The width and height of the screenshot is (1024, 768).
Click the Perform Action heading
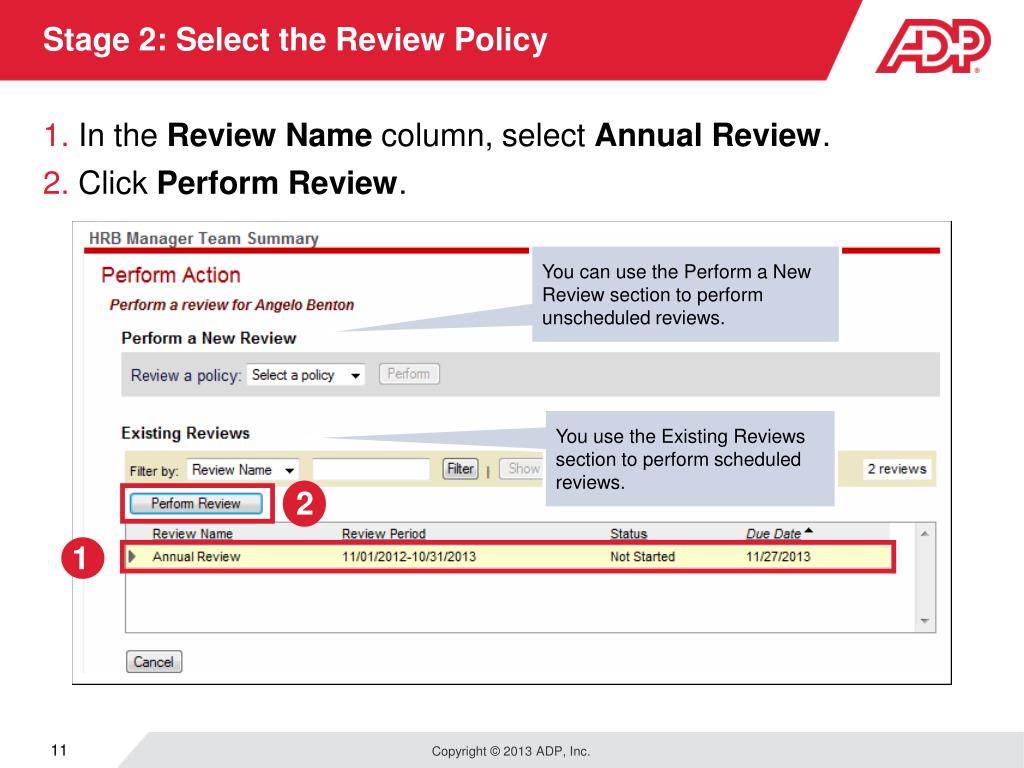click(171, 275)
